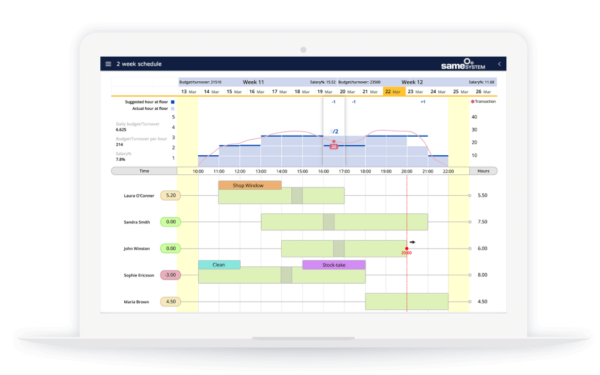Click Sandra Smith's 0.00 balance pill
Screen dimensions: 600x375
(170, 222)
